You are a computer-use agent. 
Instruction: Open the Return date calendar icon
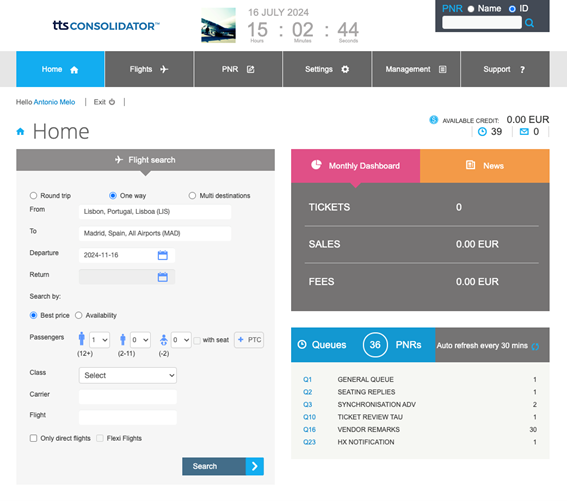[163, 277]
